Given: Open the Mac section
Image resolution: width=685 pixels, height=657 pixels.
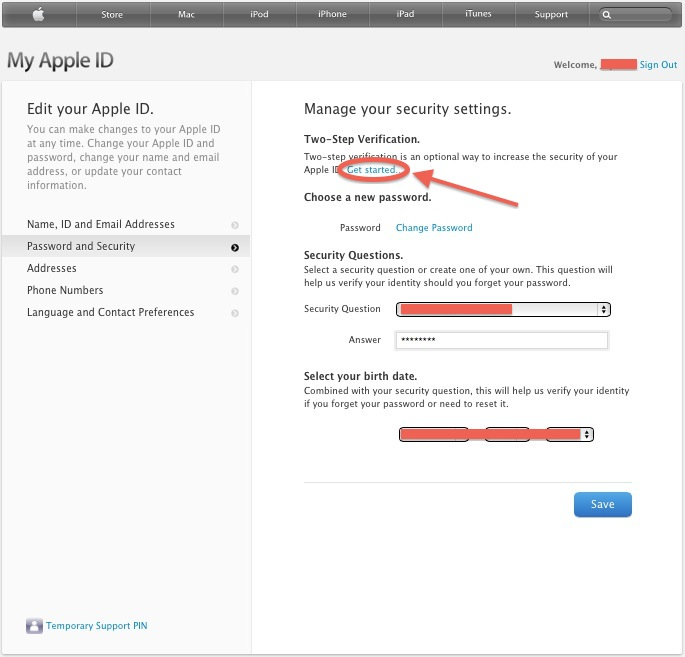Looking at the screenshot, I should [x=187, y=14].
